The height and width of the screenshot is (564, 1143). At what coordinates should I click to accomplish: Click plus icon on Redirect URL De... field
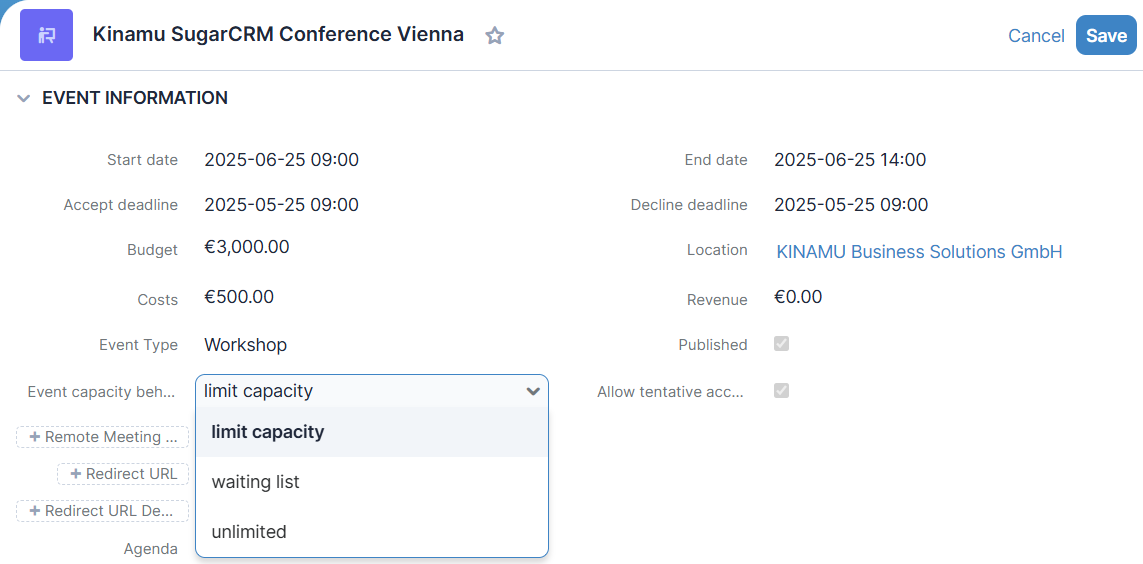(35, 511)
